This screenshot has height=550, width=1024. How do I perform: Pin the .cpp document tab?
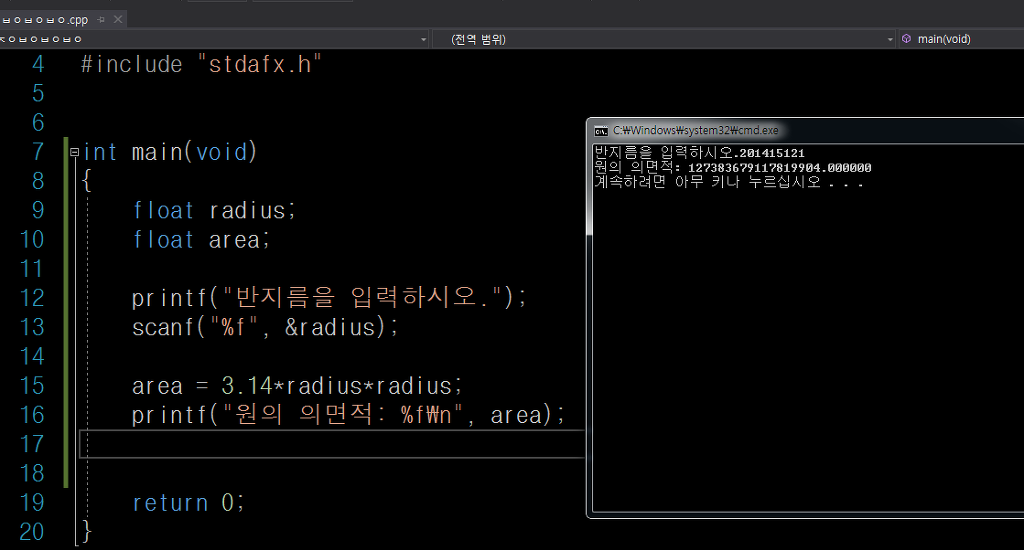101,20
